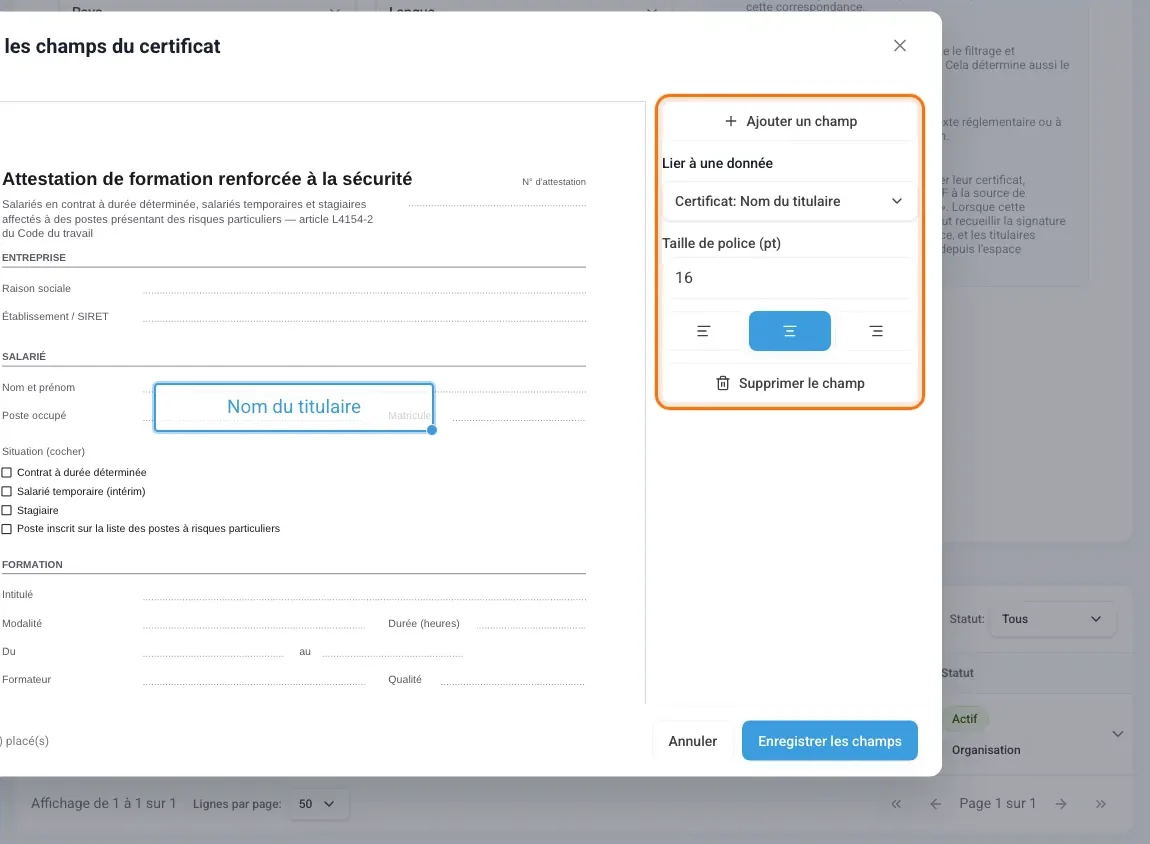The image size is (1150, 844).
Task: Go to first page arrow
Action: coord(896,804)
